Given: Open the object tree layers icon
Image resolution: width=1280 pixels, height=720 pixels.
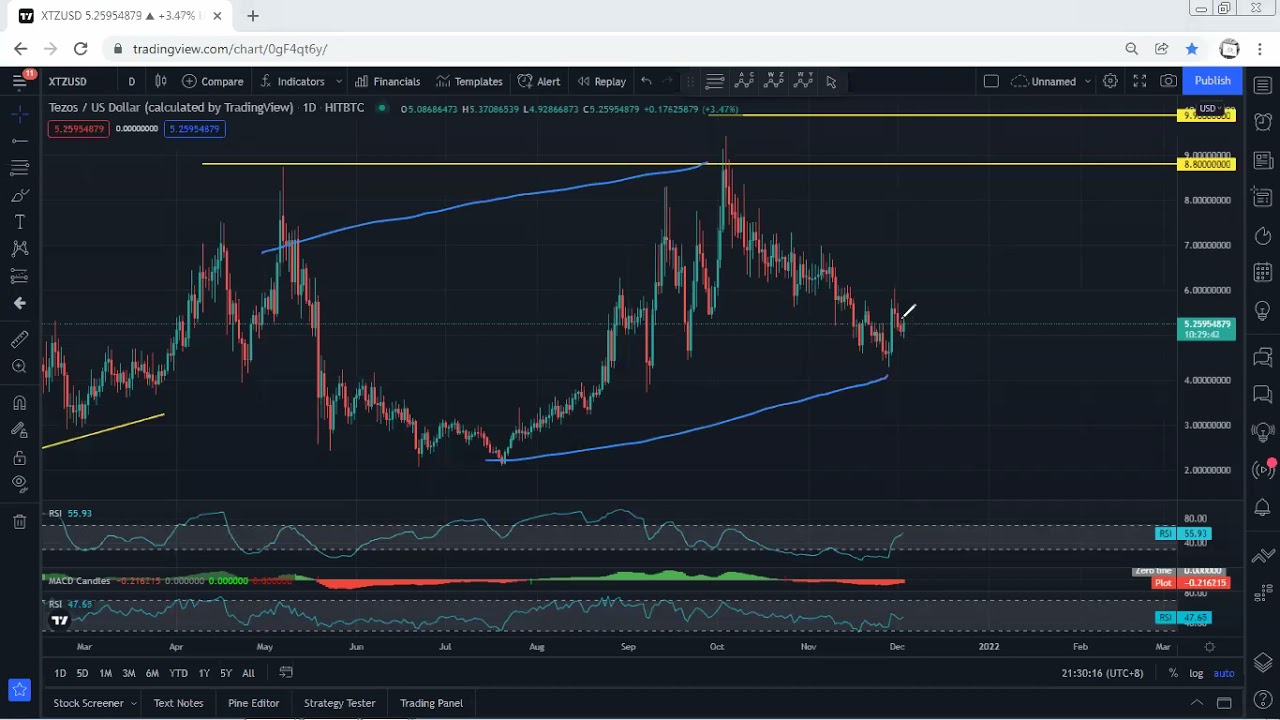Looking at the screenshot, I should 1263,662.
